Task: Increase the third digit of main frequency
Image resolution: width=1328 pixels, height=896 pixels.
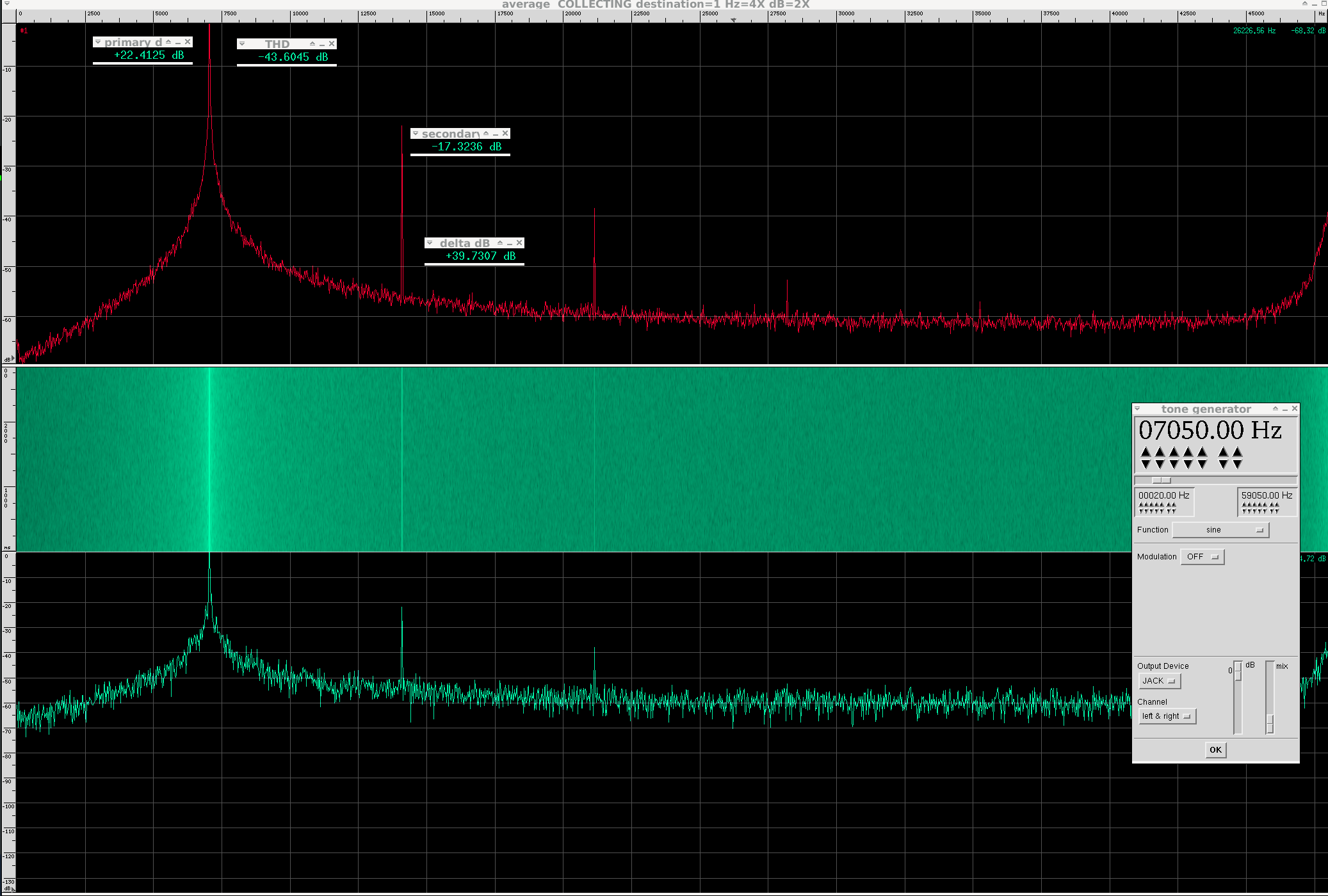Action: (1174, 452)
